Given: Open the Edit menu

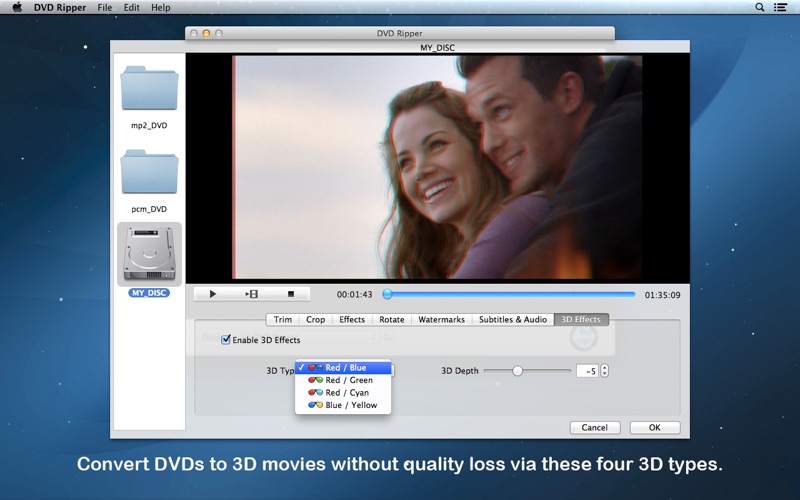Looking at the screenshot, I should coord(132,7).
